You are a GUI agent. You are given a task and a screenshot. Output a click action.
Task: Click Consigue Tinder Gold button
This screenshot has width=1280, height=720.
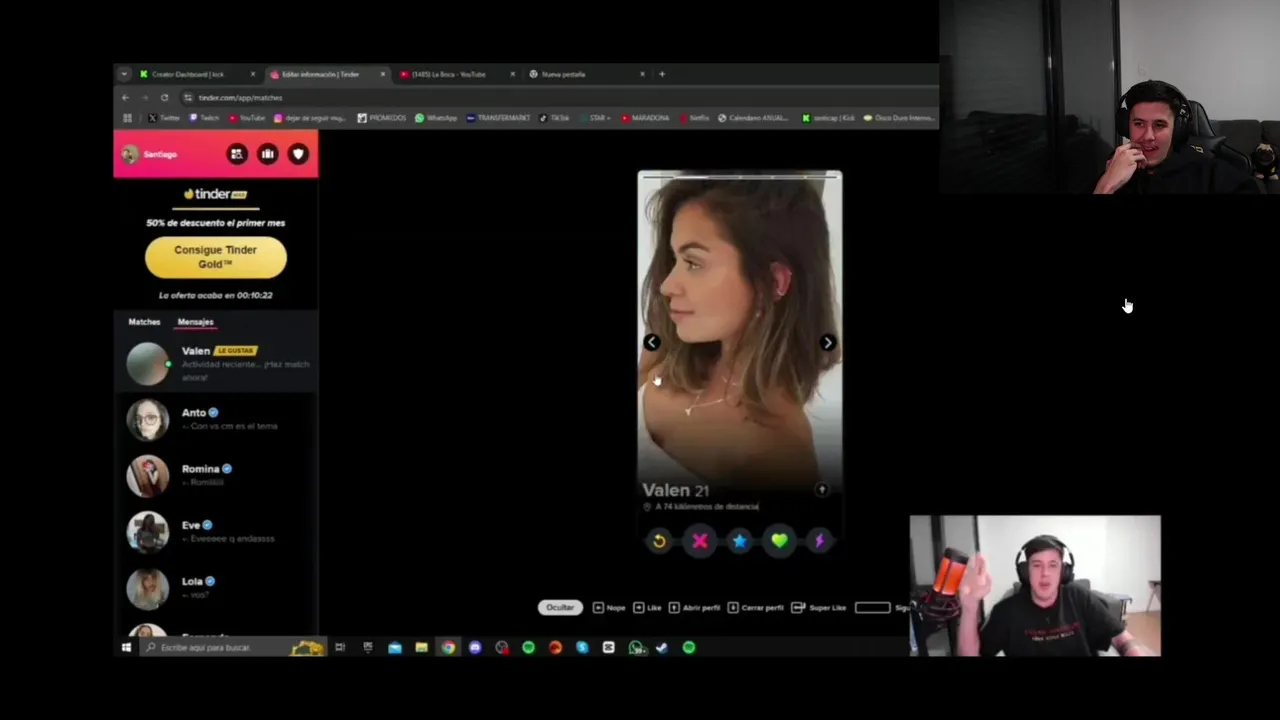216,257
